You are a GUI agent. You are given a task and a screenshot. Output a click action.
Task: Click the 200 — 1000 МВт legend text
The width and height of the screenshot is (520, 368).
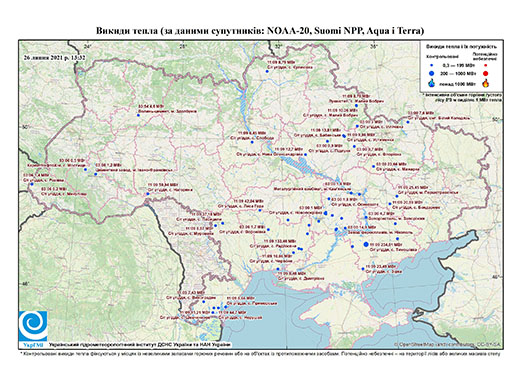tap(459, 73)
